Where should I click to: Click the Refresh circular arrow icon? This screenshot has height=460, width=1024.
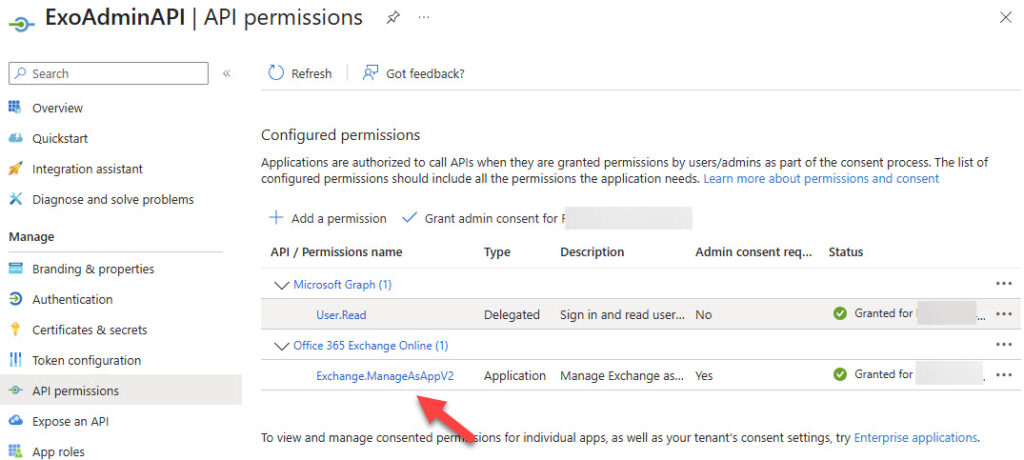coord(276,73)
